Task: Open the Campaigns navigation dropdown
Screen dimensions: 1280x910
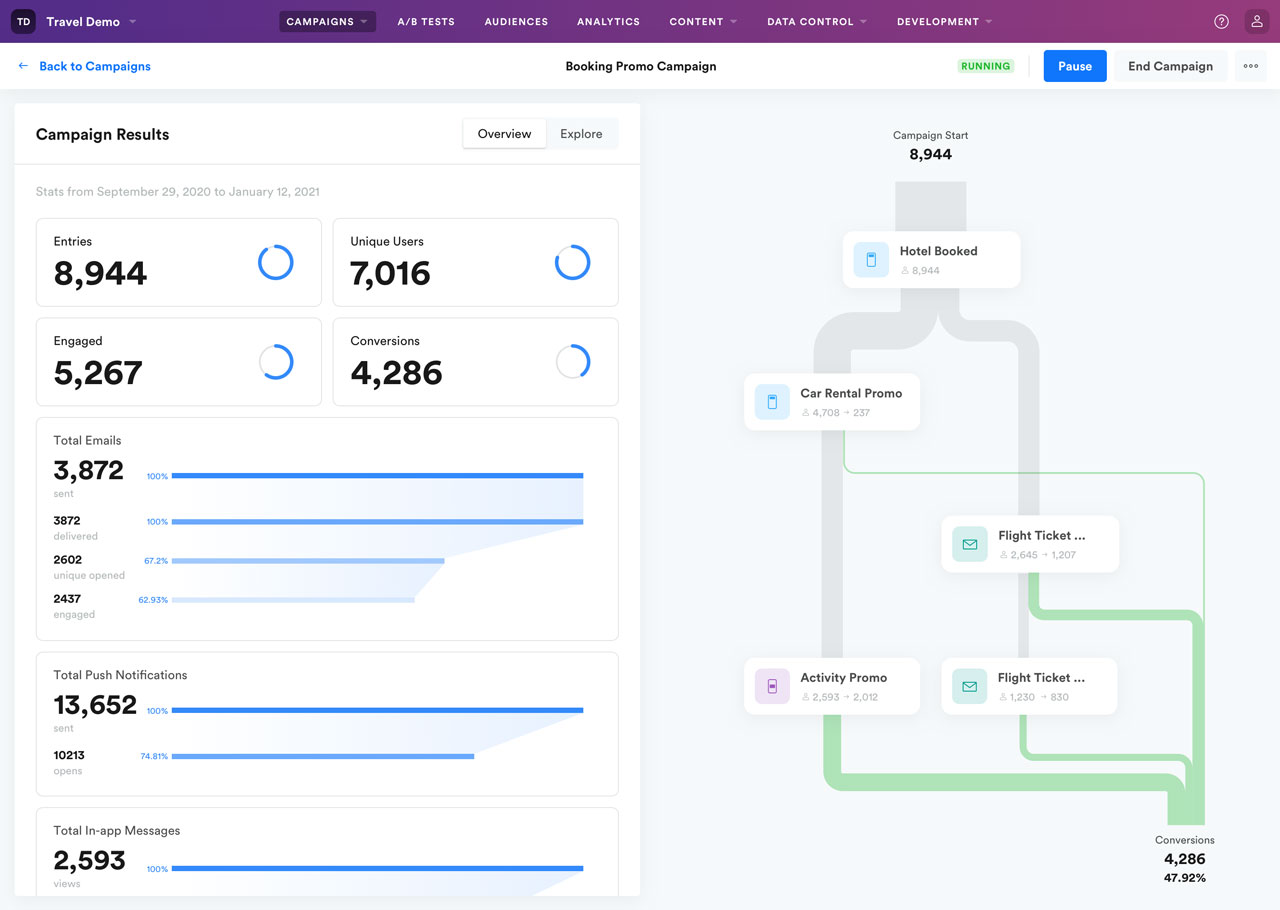Action: pyautogui.click(x=327, y=21)
